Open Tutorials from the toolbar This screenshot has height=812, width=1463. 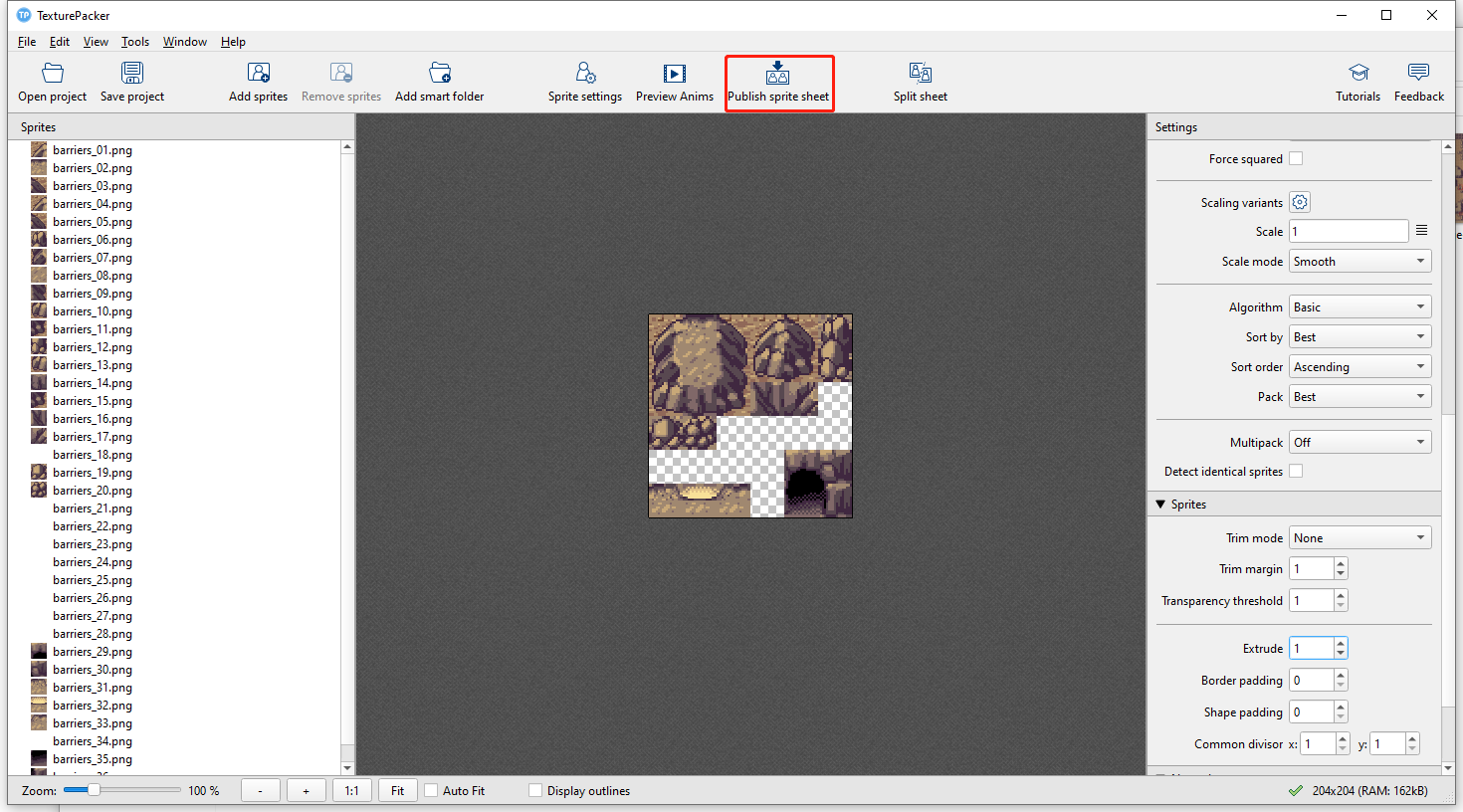1358,73
